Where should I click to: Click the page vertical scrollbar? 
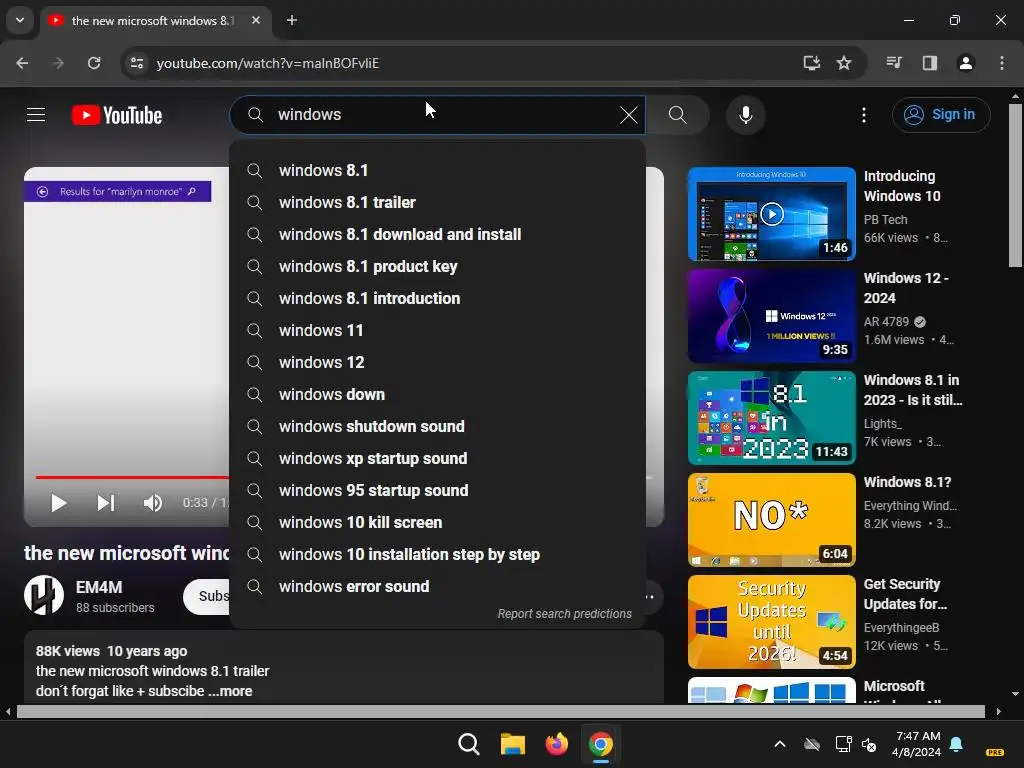pos(1015,184)
